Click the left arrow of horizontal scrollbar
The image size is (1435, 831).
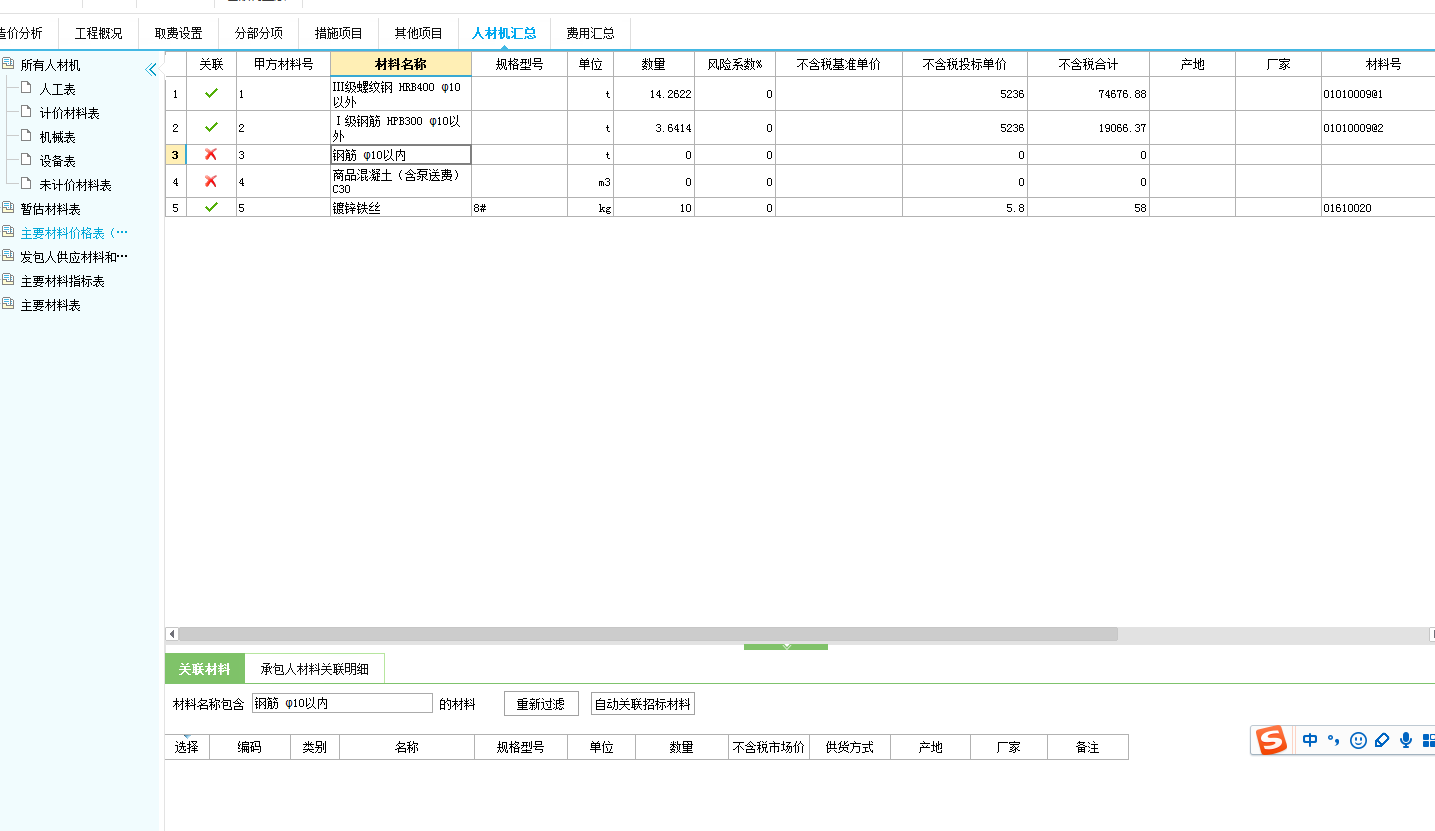tap(171, 634)
